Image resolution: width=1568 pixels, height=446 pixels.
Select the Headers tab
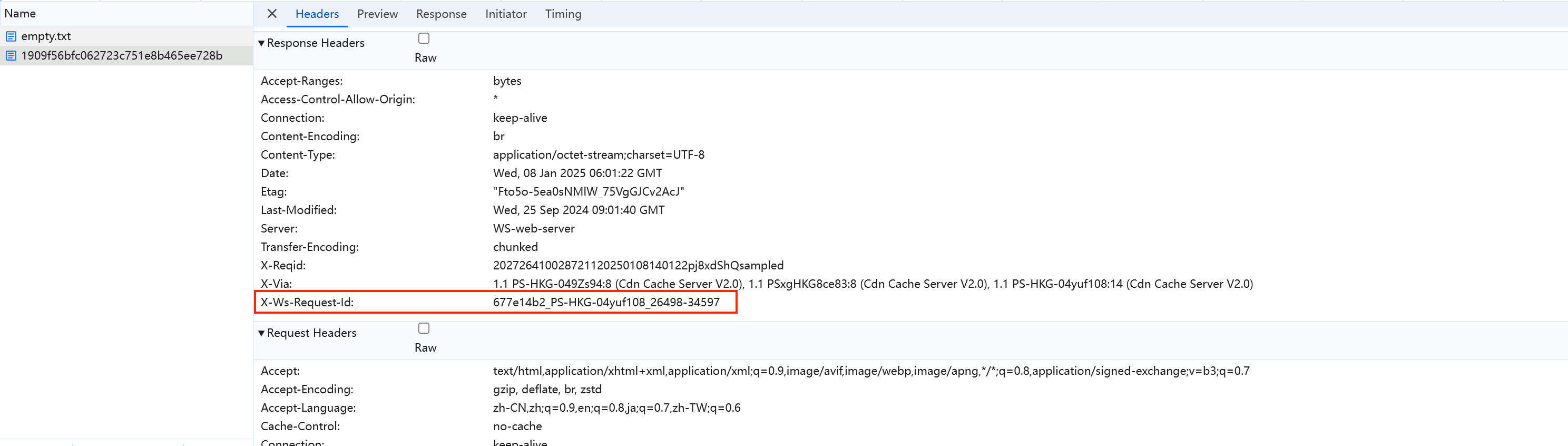coord(317,14)
